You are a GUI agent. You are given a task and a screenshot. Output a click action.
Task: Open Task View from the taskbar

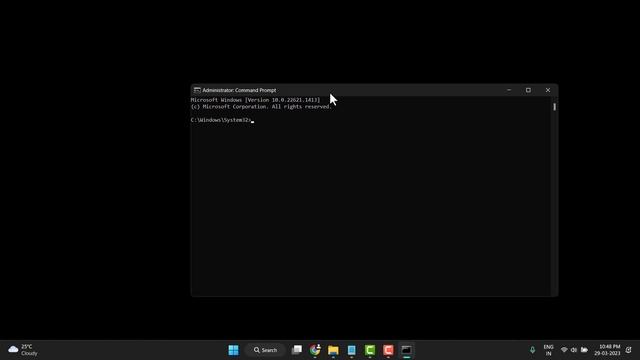coord(297,350)
